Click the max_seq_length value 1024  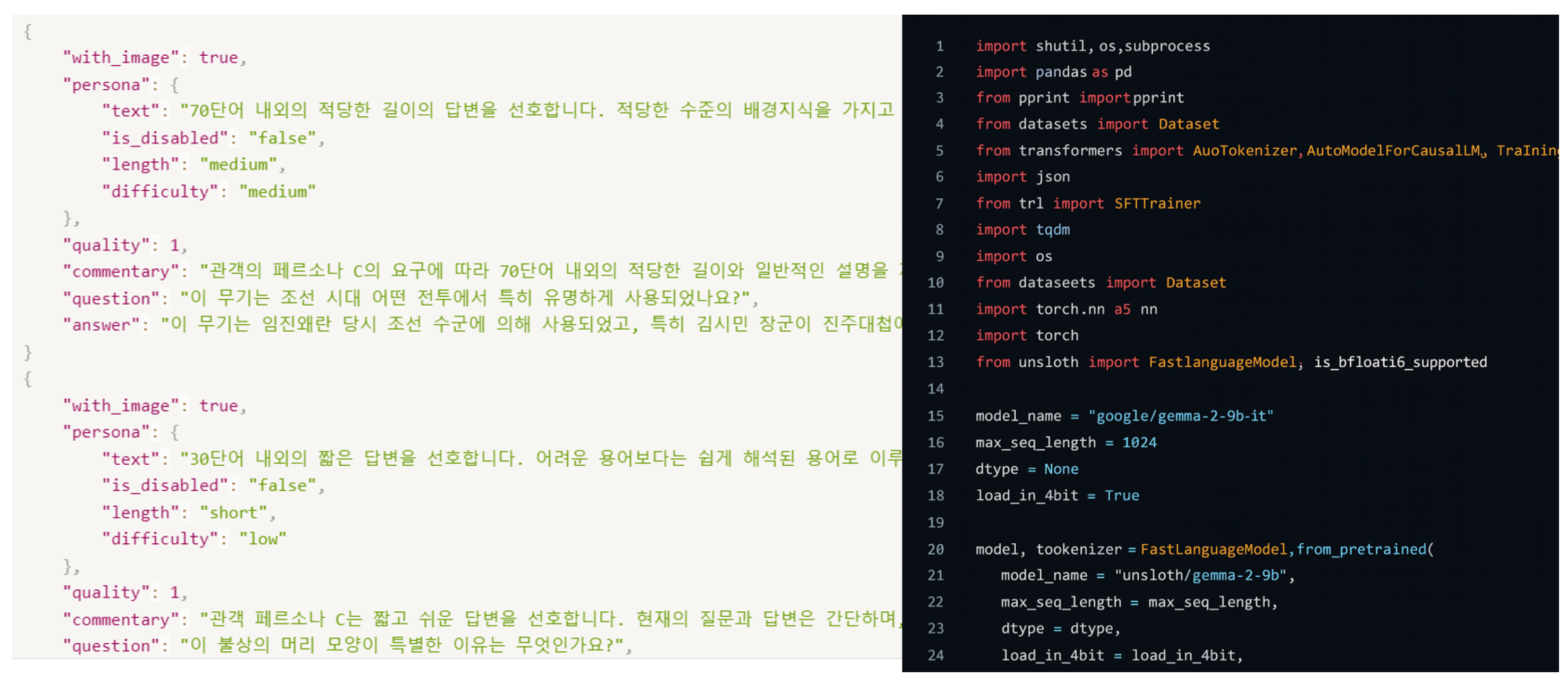1139,443
